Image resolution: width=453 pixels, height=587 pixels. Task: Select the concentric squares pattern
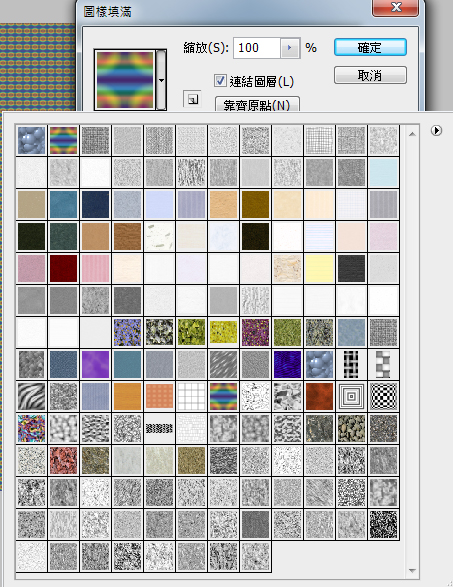[351, 396]
